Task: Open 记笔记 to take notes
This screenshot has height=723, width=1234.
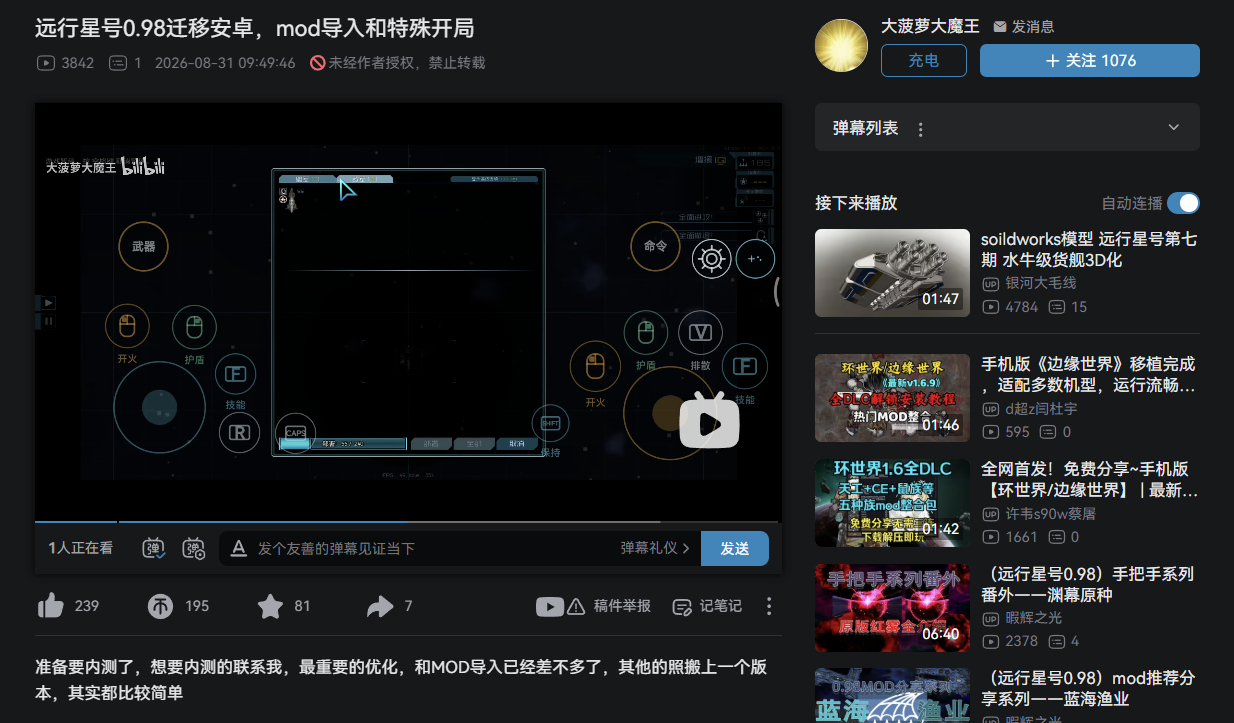Action: click(707, 606)
